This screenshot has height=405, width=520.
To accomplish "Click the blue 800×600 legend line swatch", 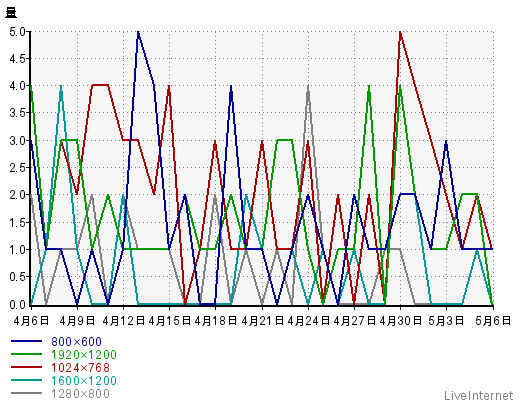I will [27, 341].
